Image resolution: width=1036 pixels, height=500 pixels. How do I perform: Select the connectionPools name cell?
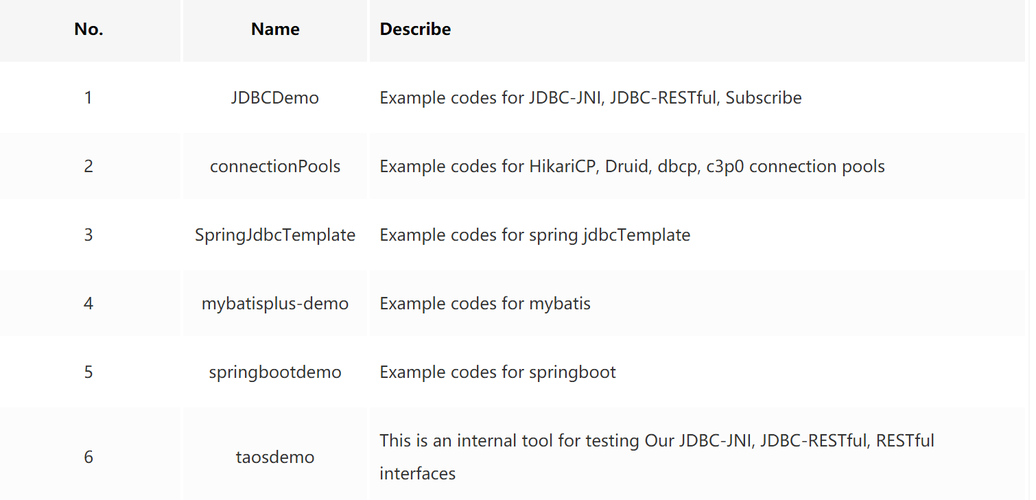(275, 166)
